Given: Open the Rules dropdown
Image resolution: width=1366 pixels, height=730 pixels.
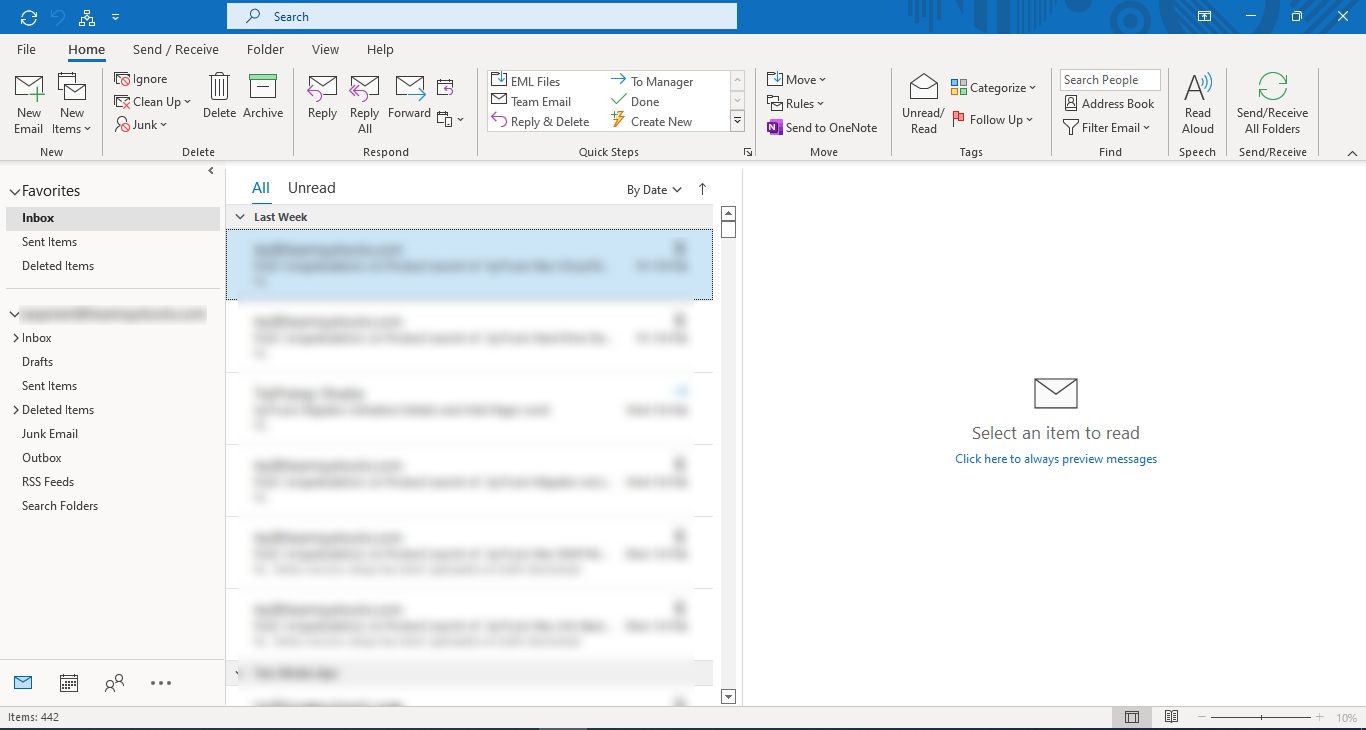Looking at the screenshot, I should [796, 103].
